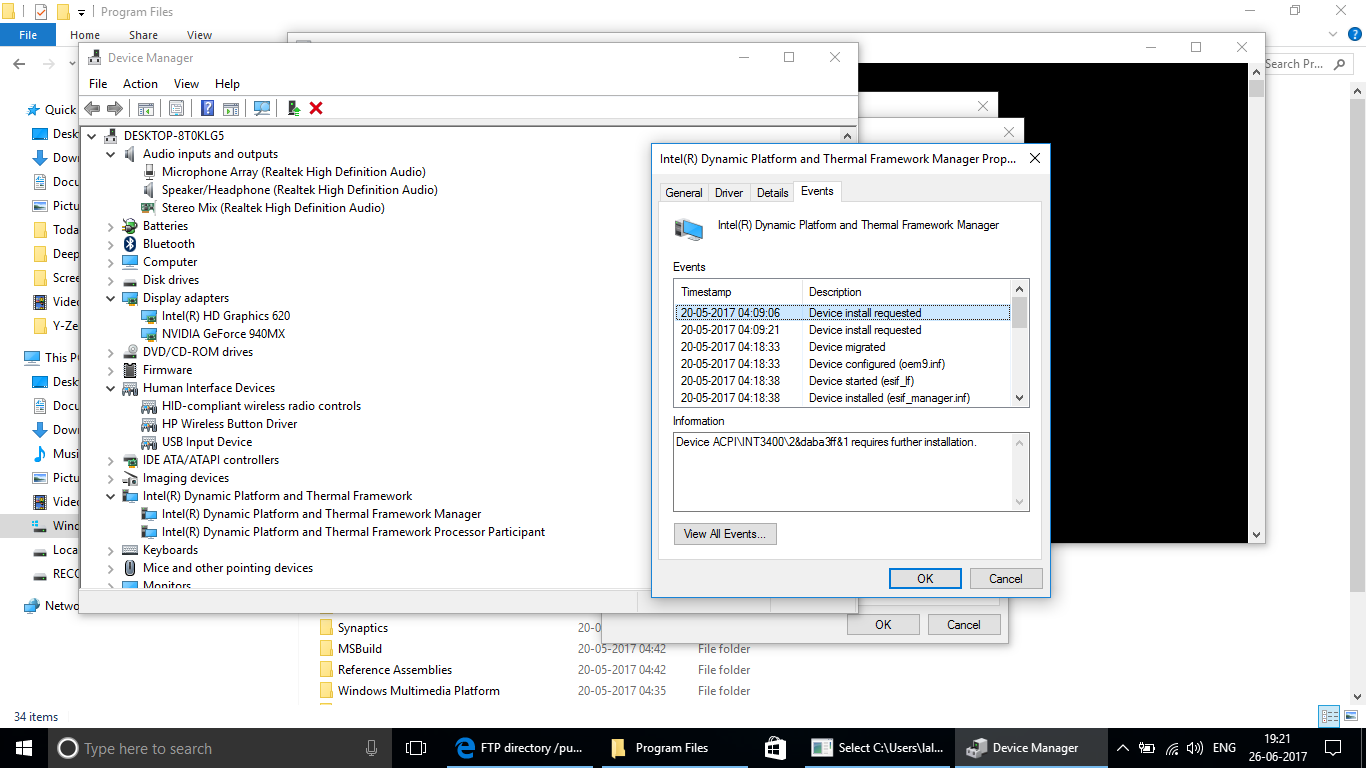Click the Forward arrow in Device Manager toolbar
1366x768 pixels.
[x=115, y=108]
